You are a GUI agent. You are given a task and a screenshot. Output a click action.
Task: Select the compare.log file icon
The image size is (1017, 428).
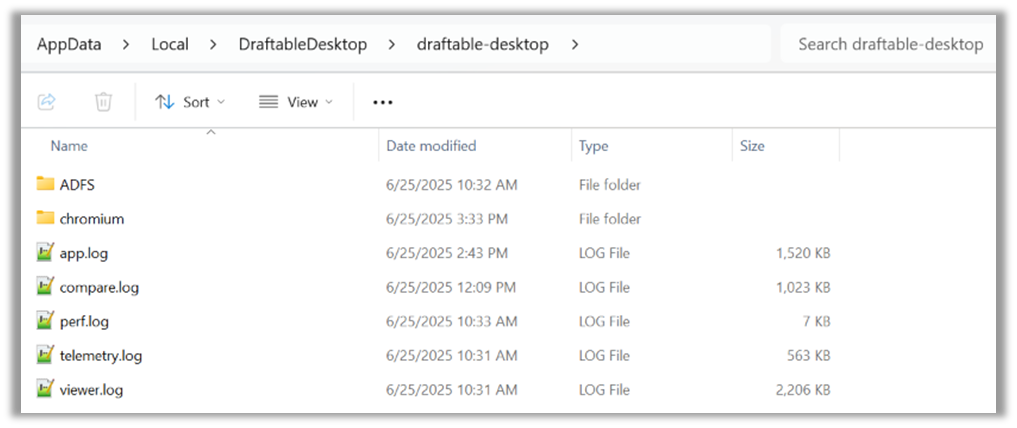pos(45,287)
